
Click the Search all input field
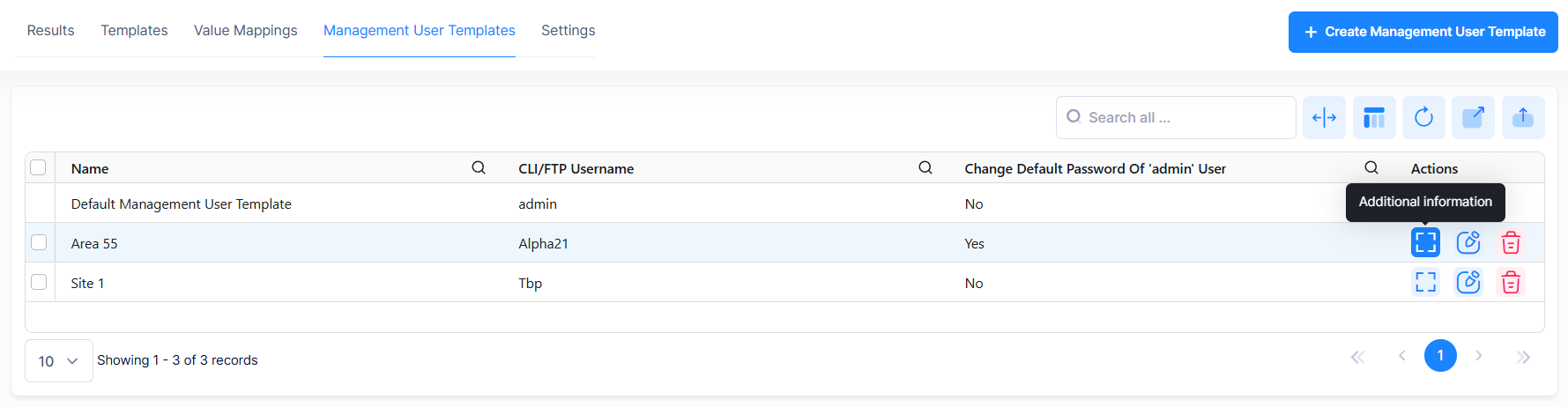click(x=1181, y=117)
